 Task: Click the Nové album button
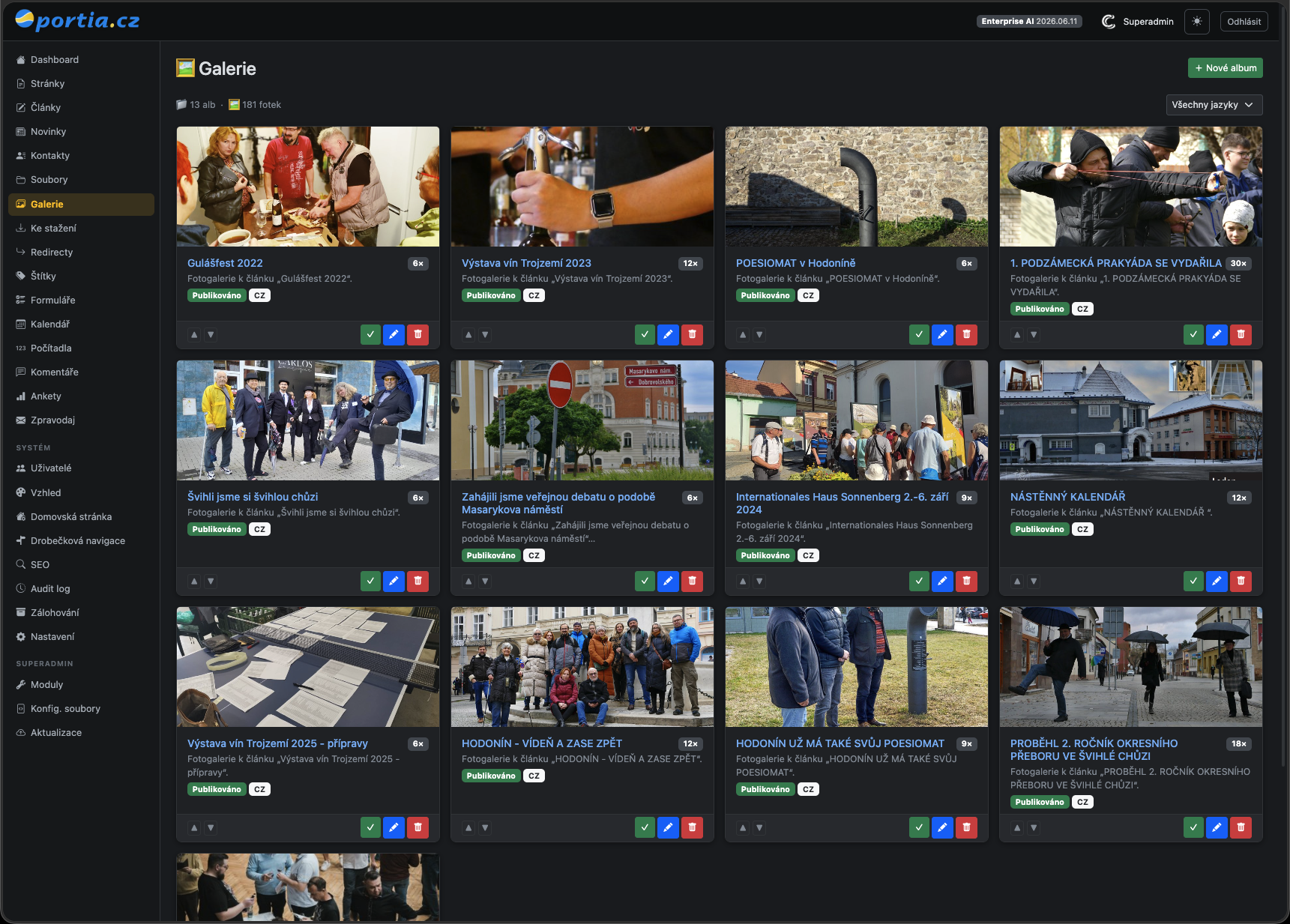(1226, 68)
